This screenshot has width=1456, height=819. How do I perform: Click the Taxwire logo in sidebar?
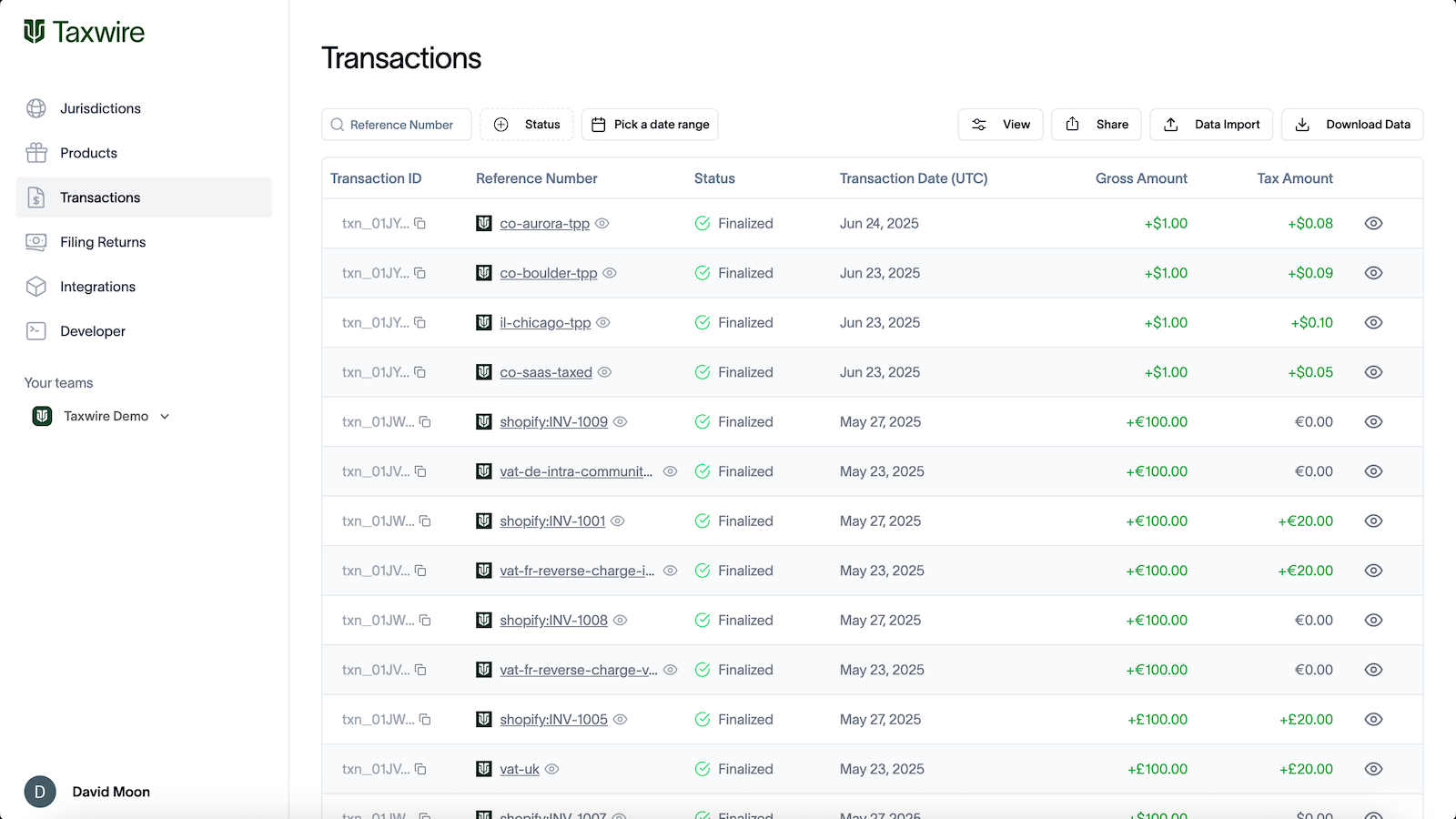tap(84, 32)
